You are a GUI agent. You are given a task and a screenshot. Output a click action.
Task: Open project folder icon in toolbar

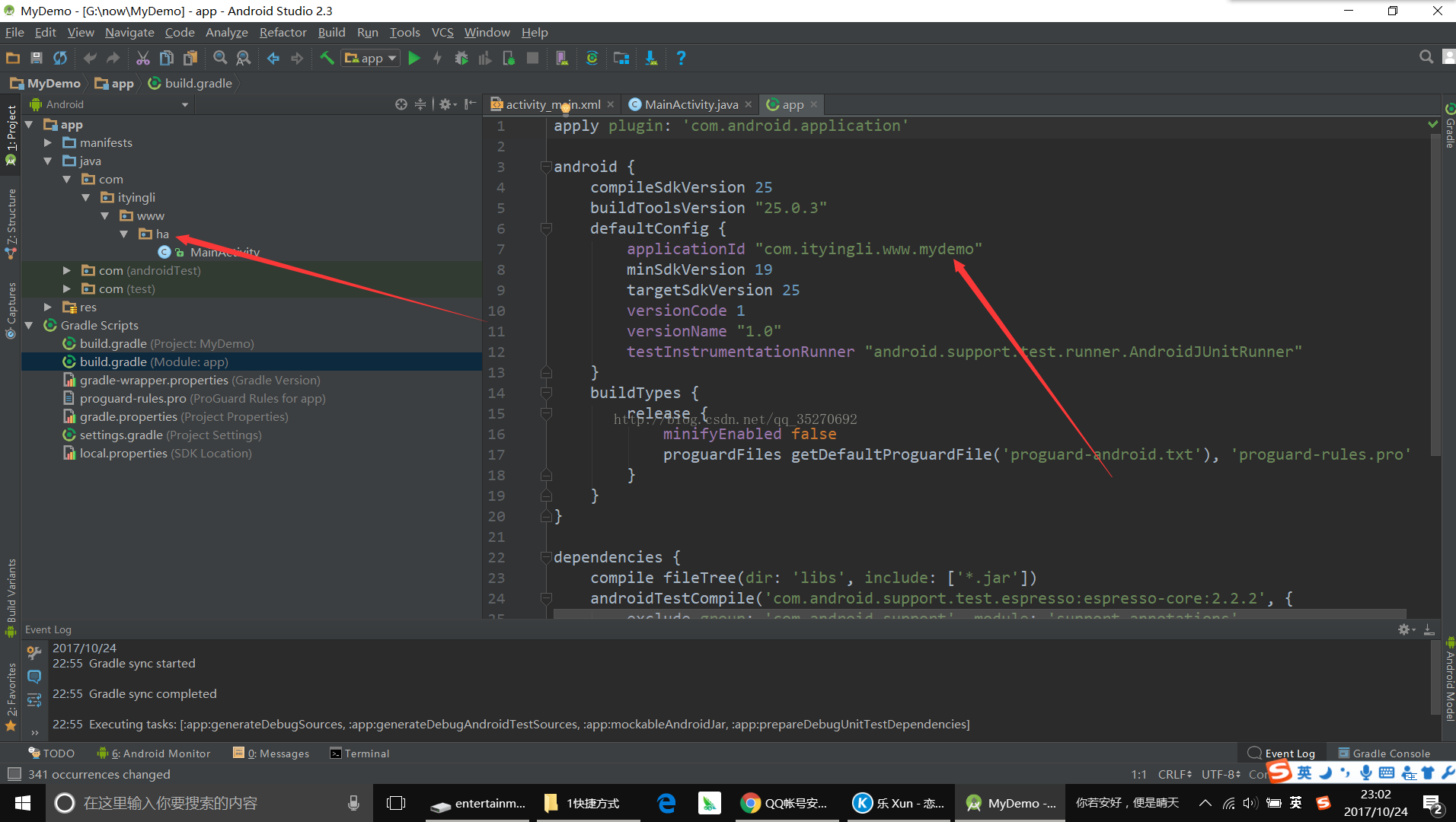13,58
